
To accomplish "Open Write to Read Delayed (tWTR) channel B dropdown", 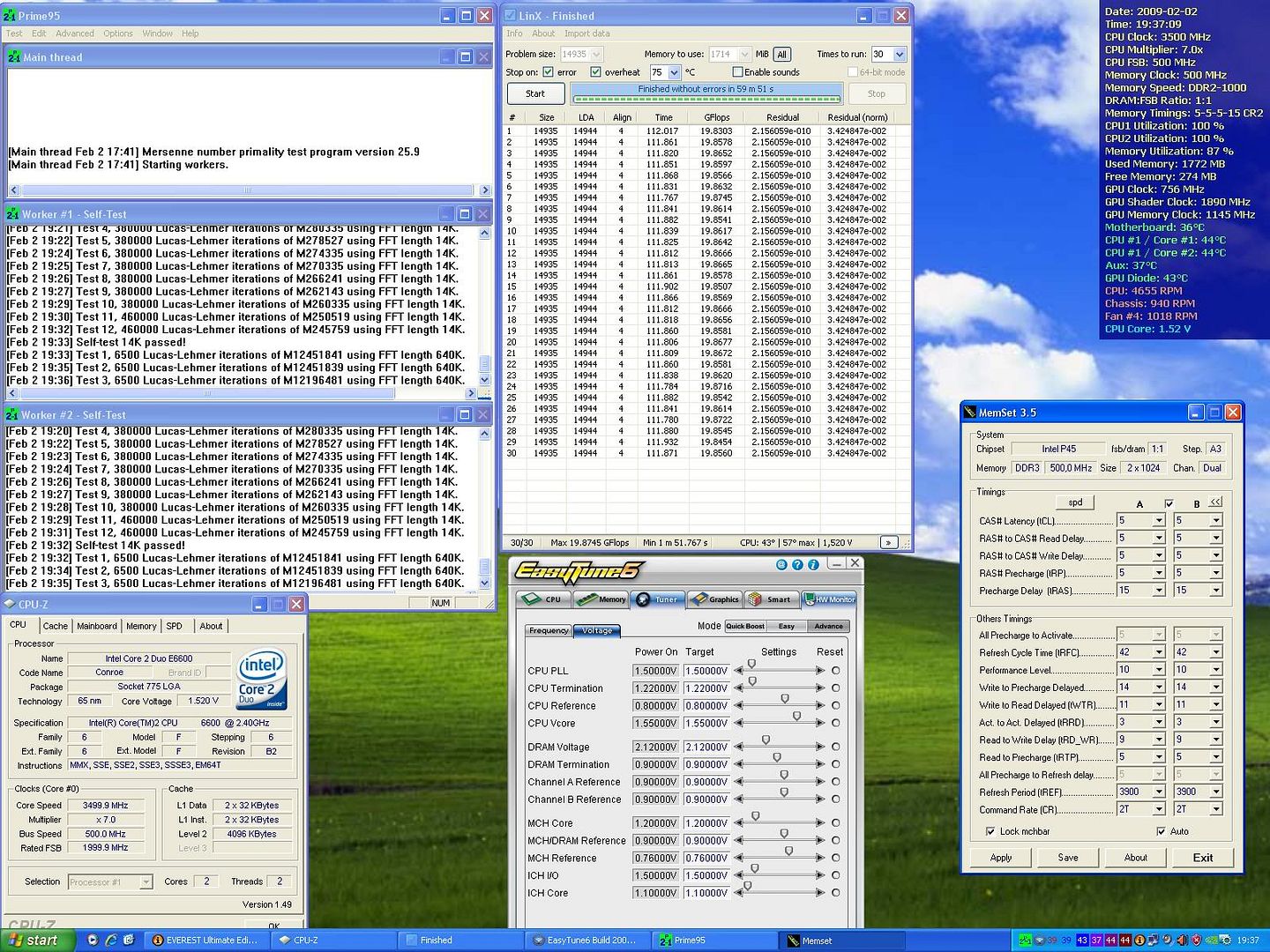I will 1216,704.
